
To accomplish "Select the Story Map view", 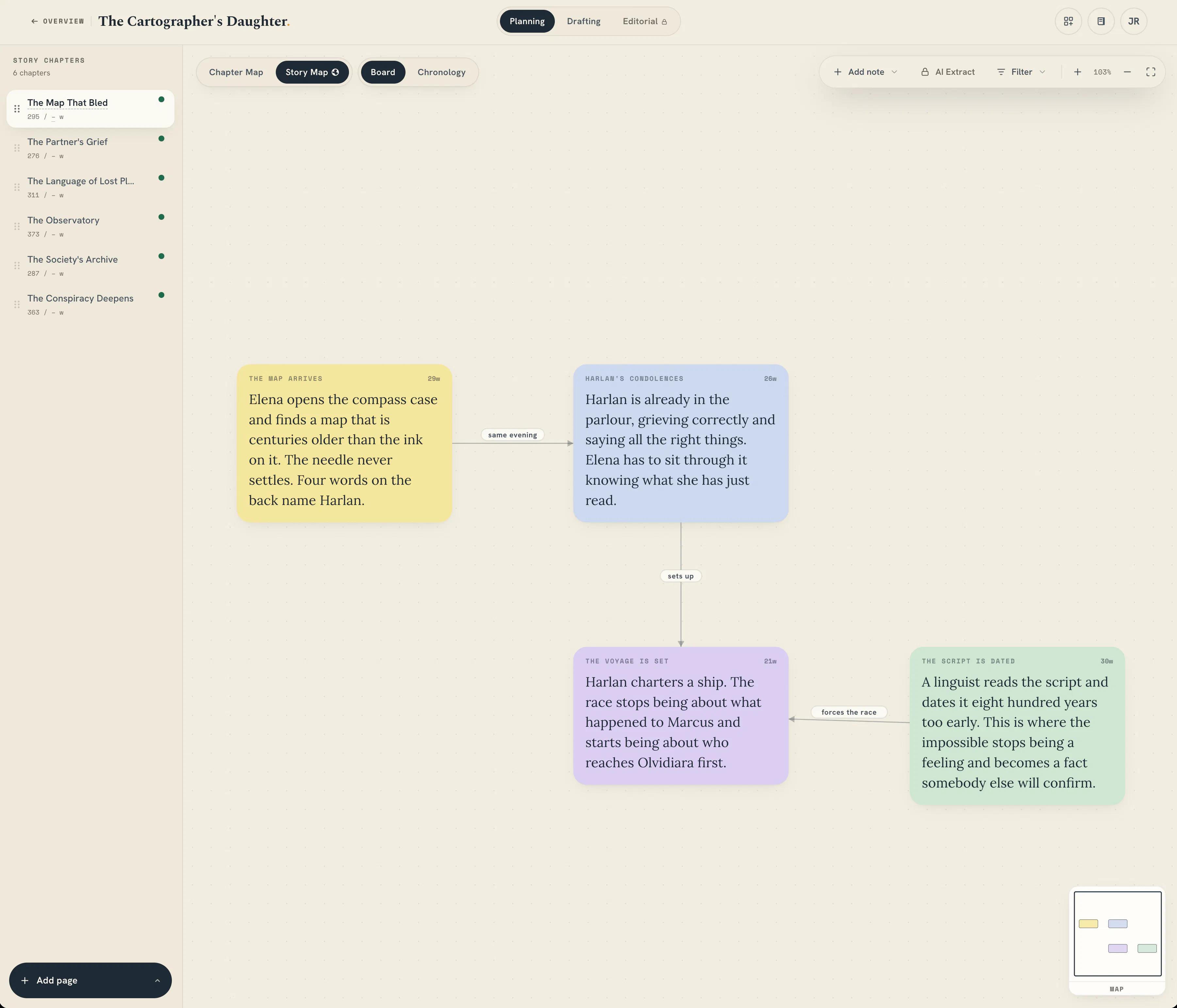I will click(x=312, y=72).
